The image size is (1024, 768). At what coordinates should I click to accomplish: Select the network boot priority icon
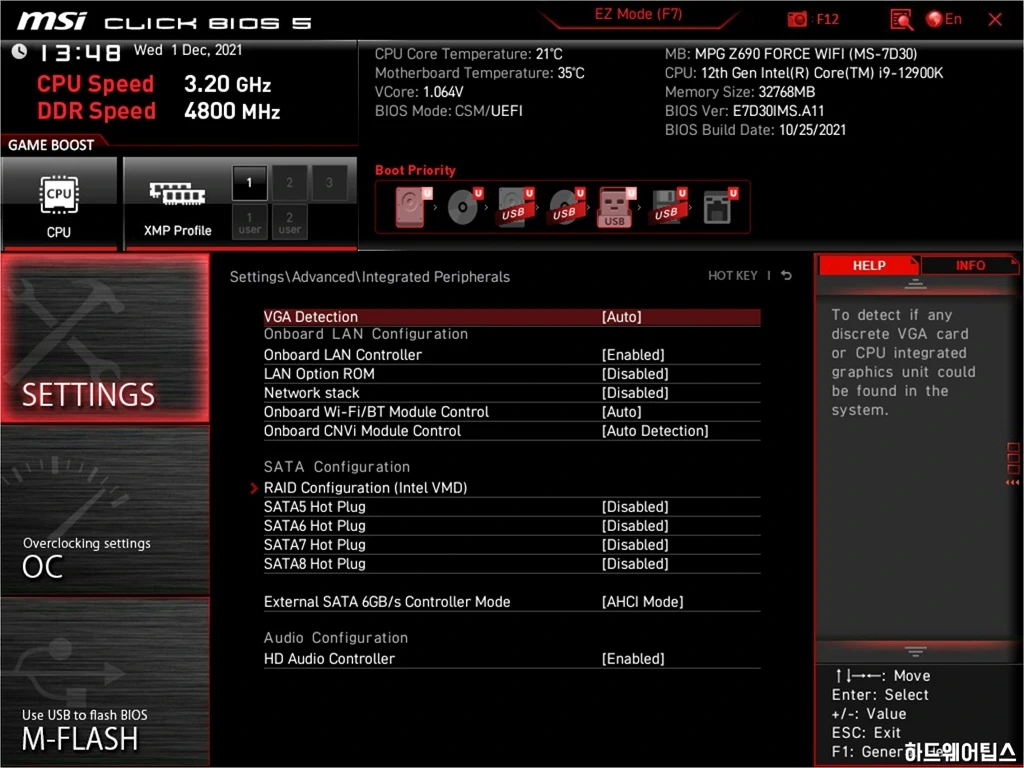720,207
